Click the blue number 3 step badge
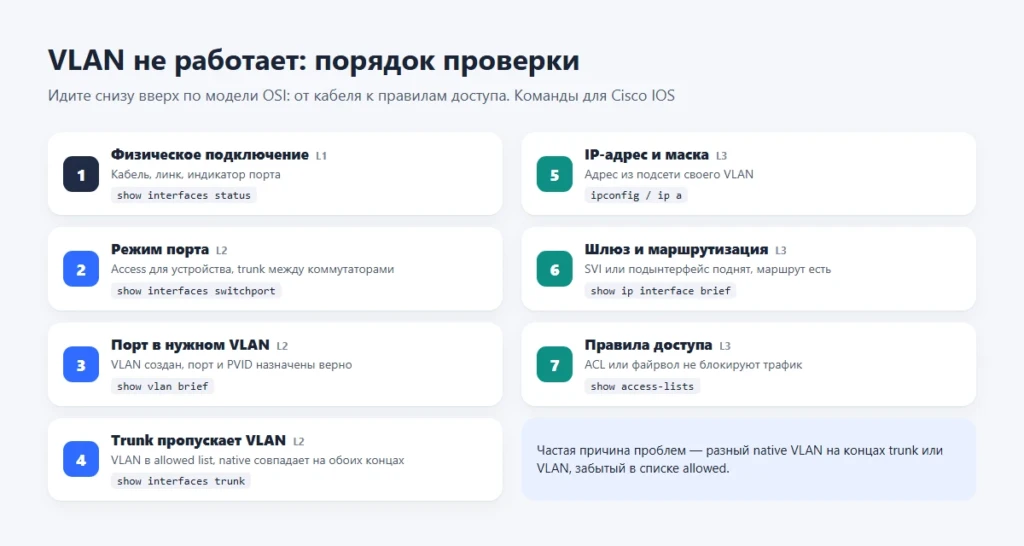Screen dimensions: 1024x546 pyautogui.click(x=81, y=364)
